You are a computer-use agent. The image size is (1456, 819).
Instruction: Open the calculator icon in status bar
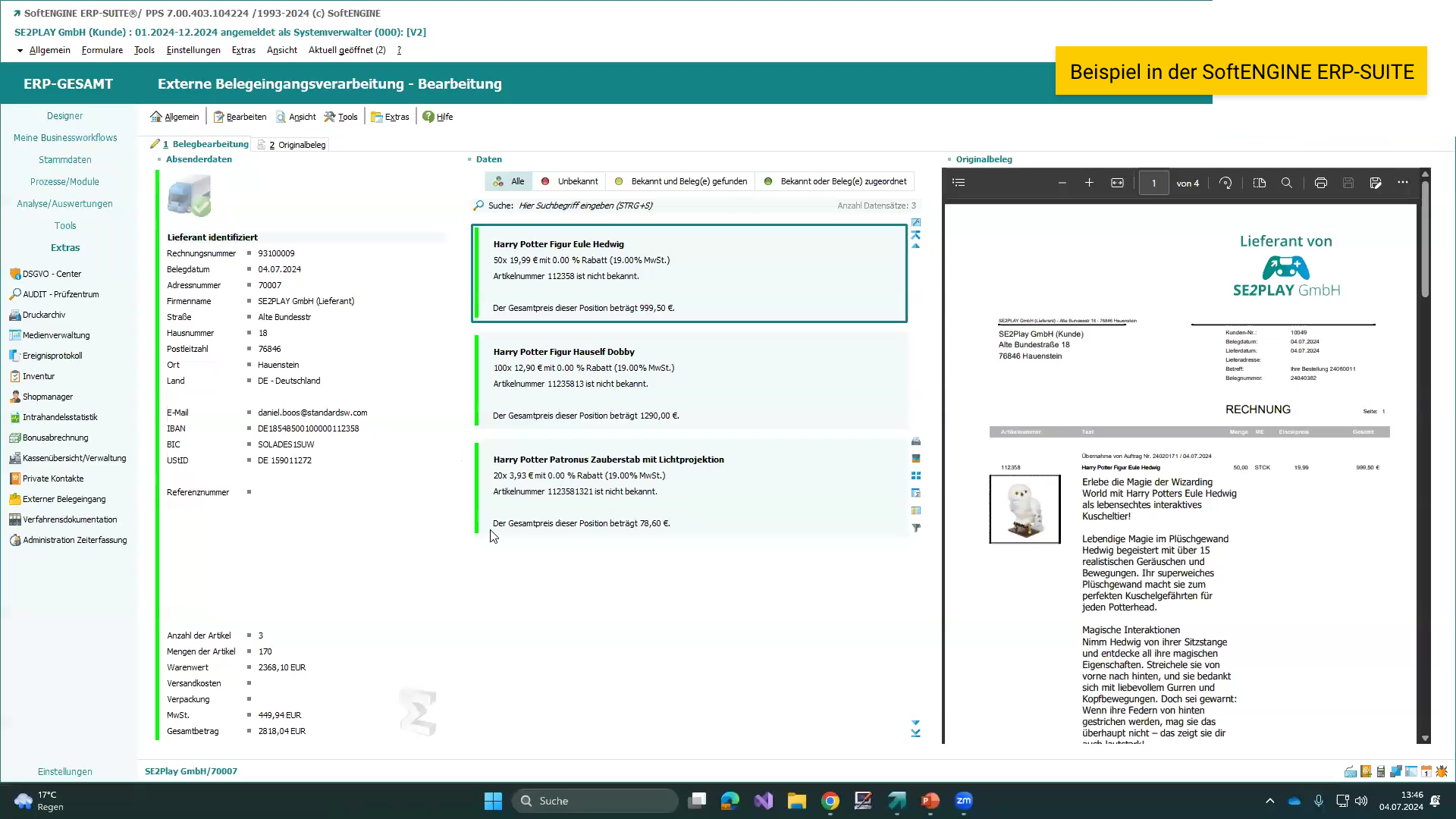click(1381, 772)
